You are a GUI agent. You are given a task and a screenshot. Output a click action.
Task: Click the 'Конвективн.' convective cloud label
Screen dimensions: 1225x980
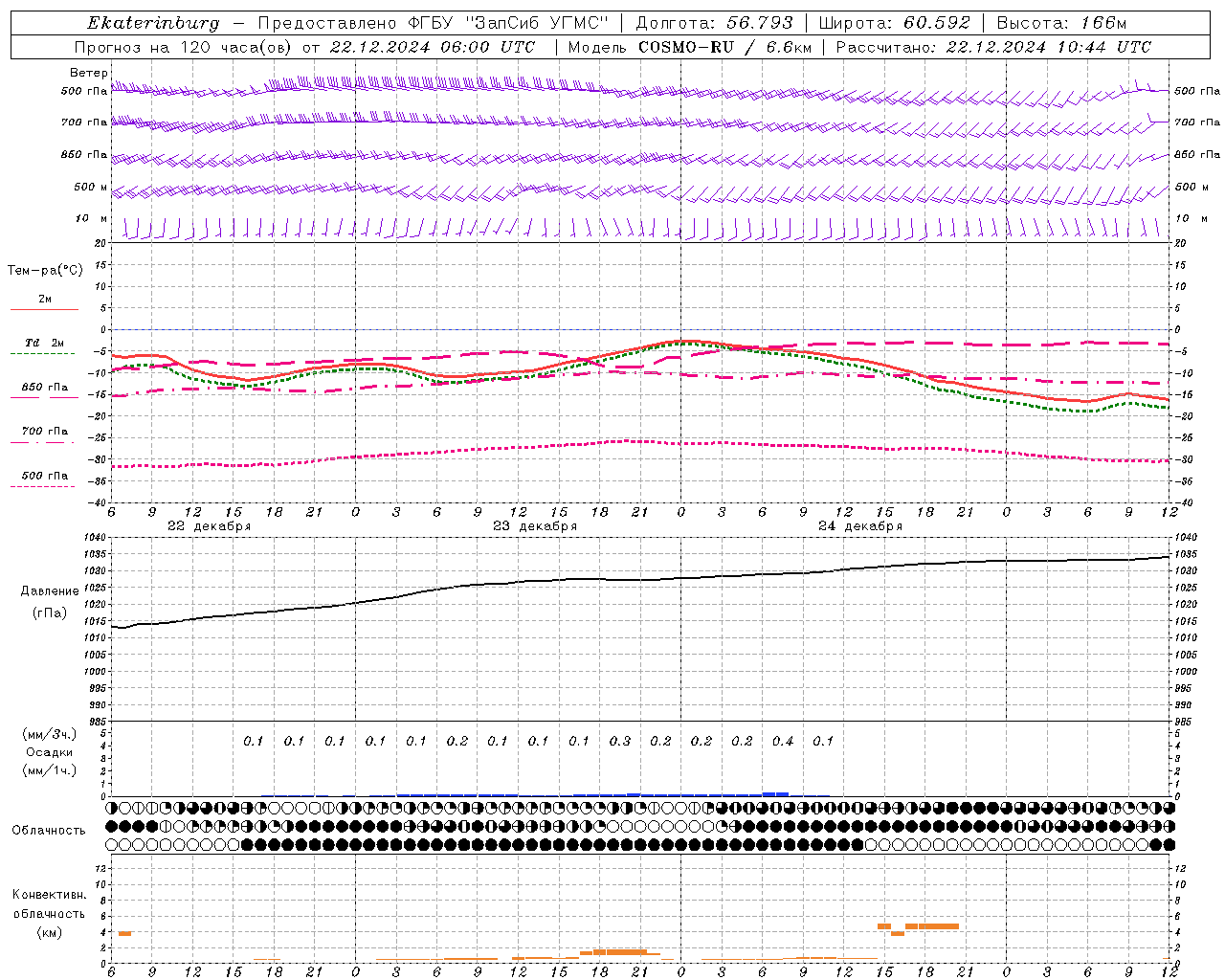[49, 895]
